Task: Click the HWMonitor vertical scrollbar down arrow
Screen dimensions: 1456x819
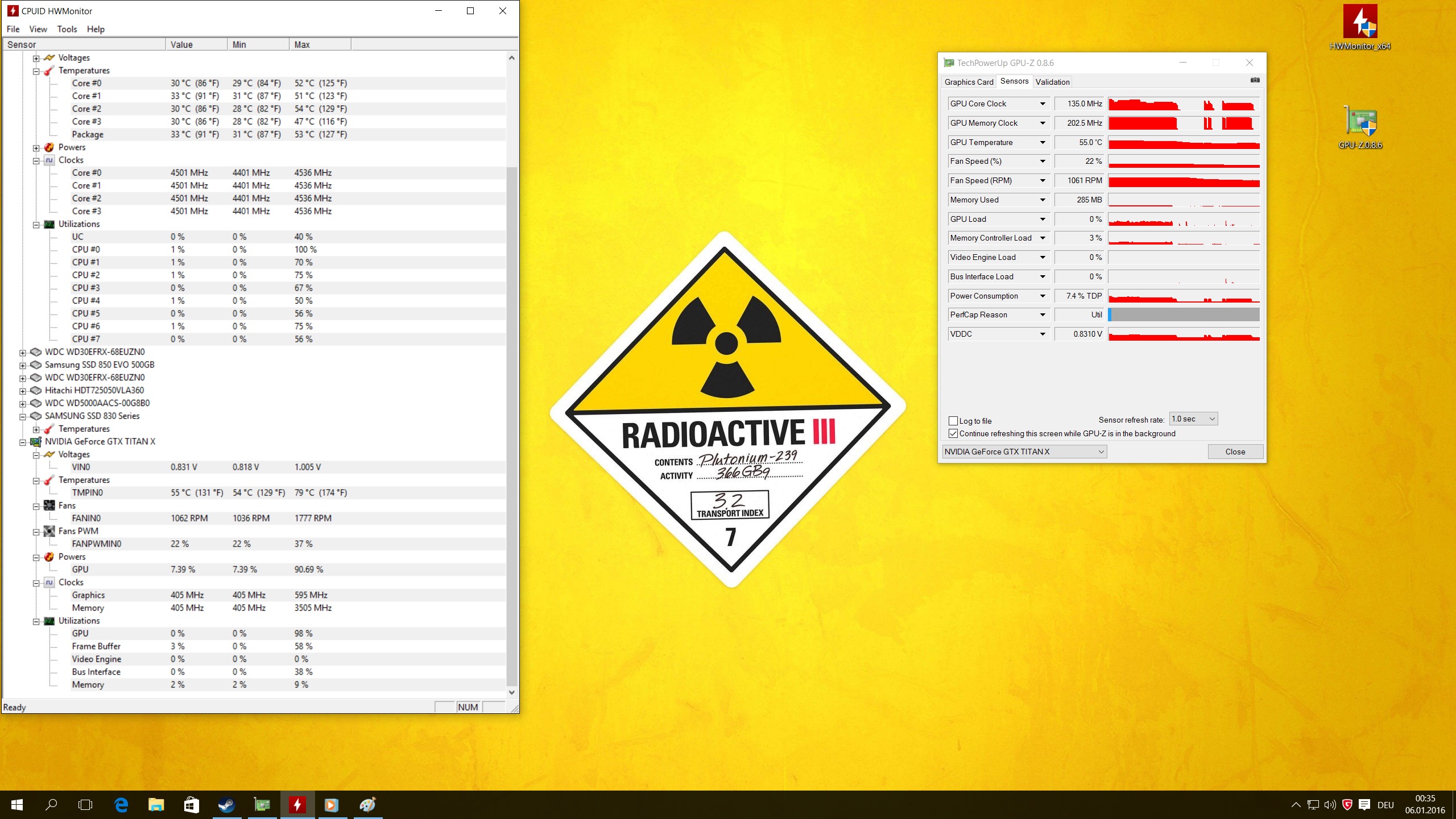Action: 512,692
